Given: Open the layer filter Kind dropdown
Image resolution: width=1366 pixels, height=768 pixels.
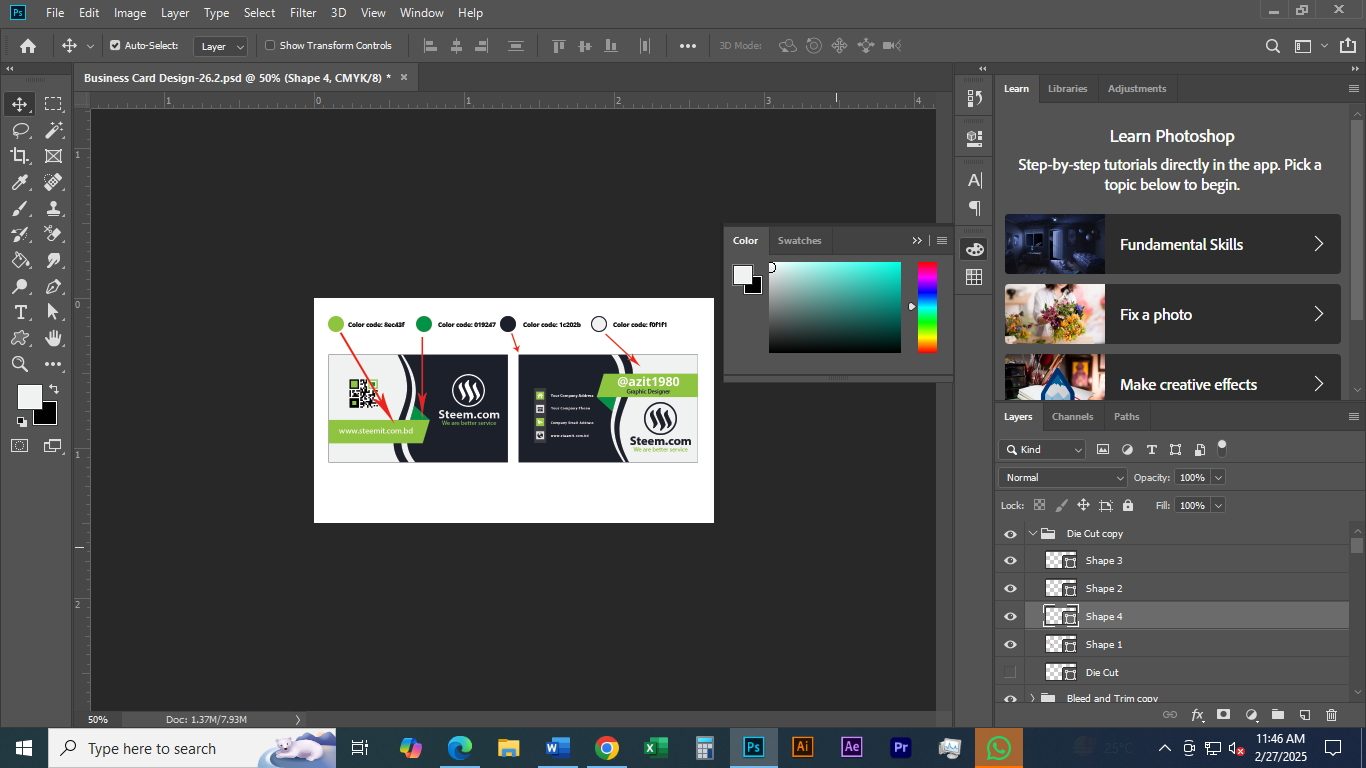Looking at the screenshot, I should coord(1042,450).
